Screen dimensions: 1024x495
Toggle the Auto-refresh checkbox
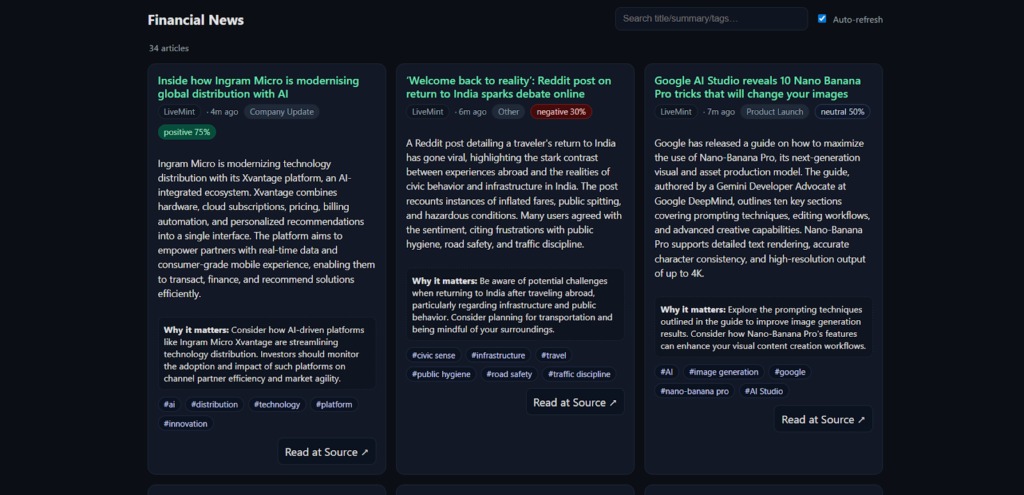click(822, 19)
